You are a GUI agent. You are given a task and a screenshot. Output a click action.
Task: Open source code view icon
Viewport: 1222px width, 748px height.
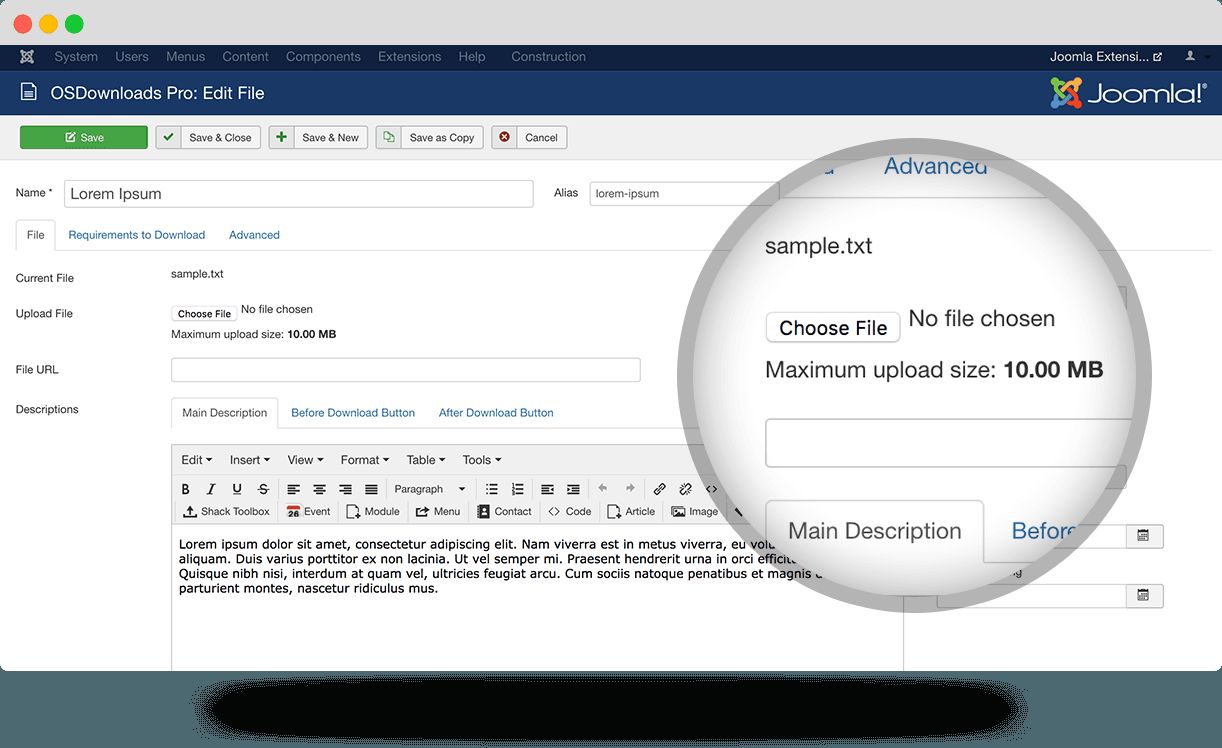pos(711,489)
